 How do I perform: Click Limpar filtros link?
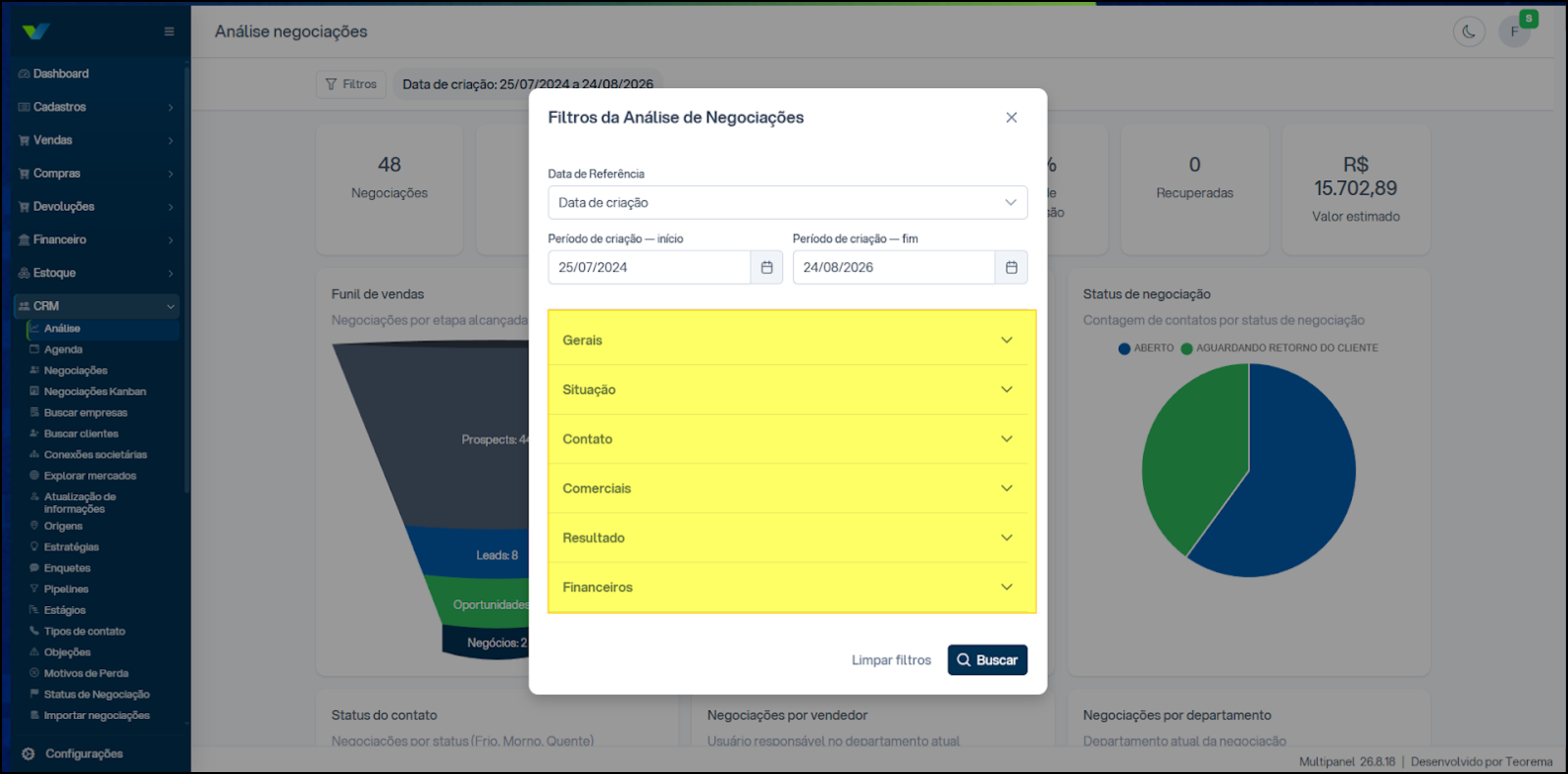tap(891, 660)
